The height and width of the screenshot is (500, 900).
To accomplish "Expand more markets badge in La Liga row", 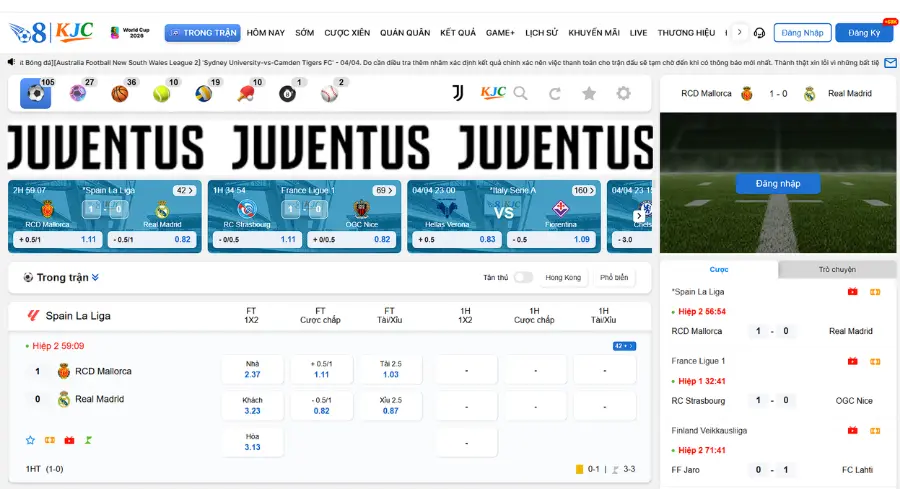I will tap(624, 346).
